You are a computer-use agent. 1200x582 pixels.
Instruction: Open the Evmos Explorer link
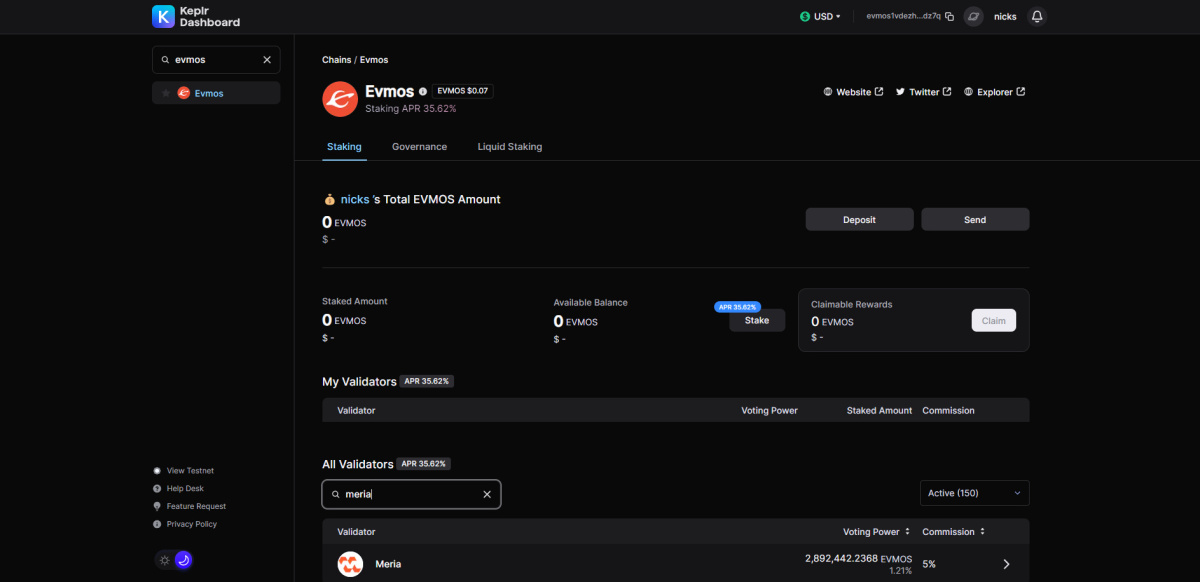coord(994,92)
